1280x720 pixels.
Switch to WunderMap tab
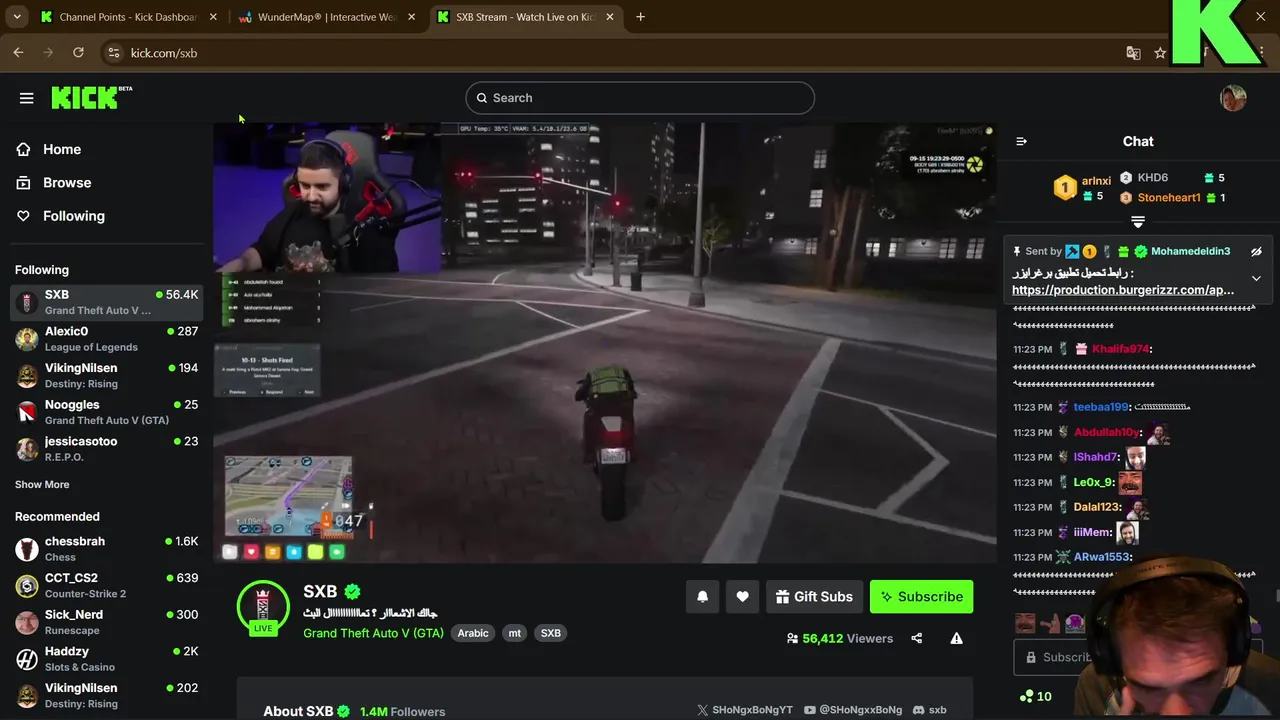point(326,17)
